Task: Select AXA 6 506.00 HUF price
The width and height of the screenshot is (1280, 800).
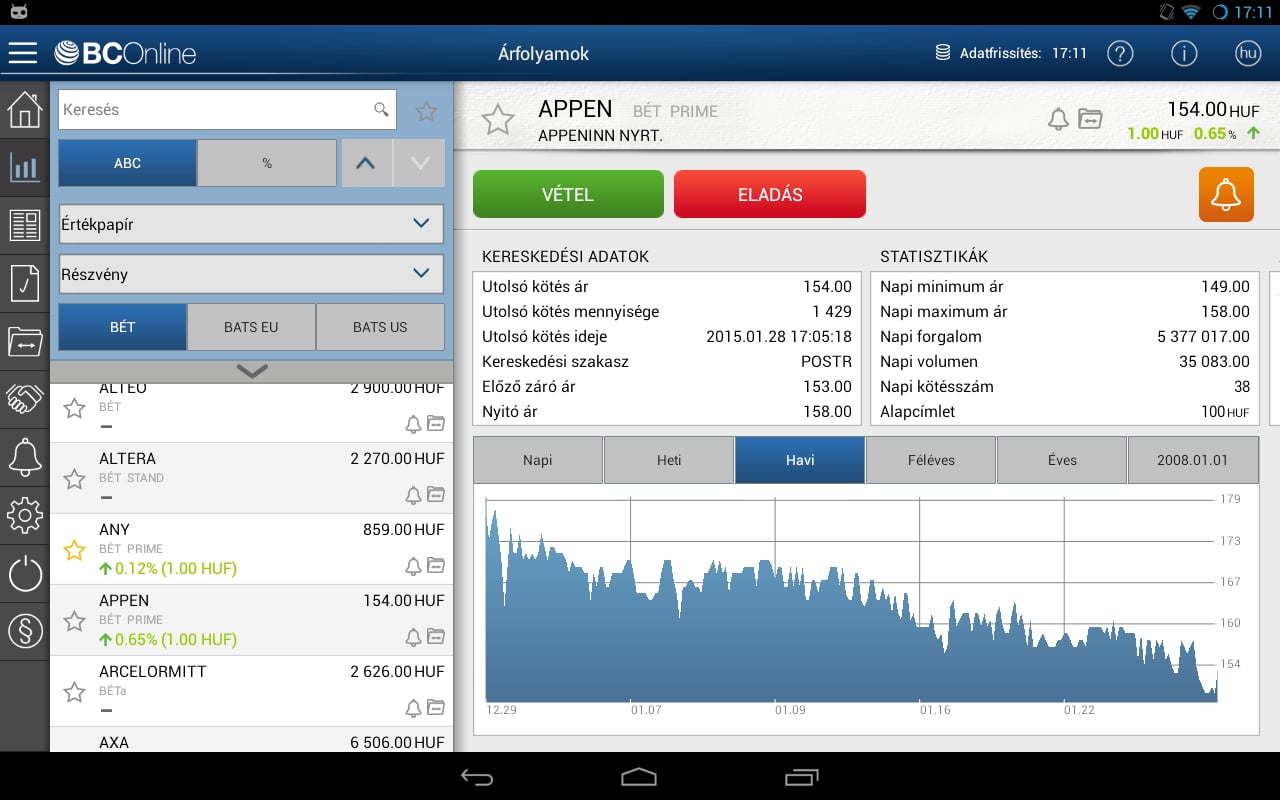Action: pos(397,742)
